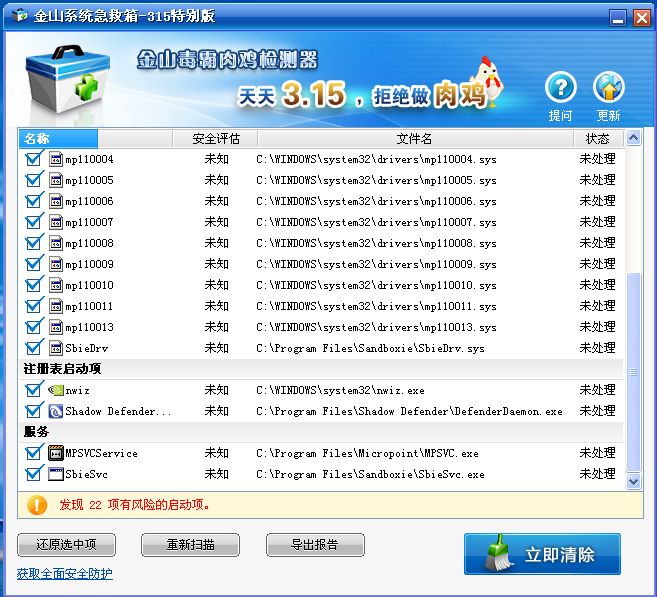Click the mp110009 driver file icon

click(x=56, y=264)
